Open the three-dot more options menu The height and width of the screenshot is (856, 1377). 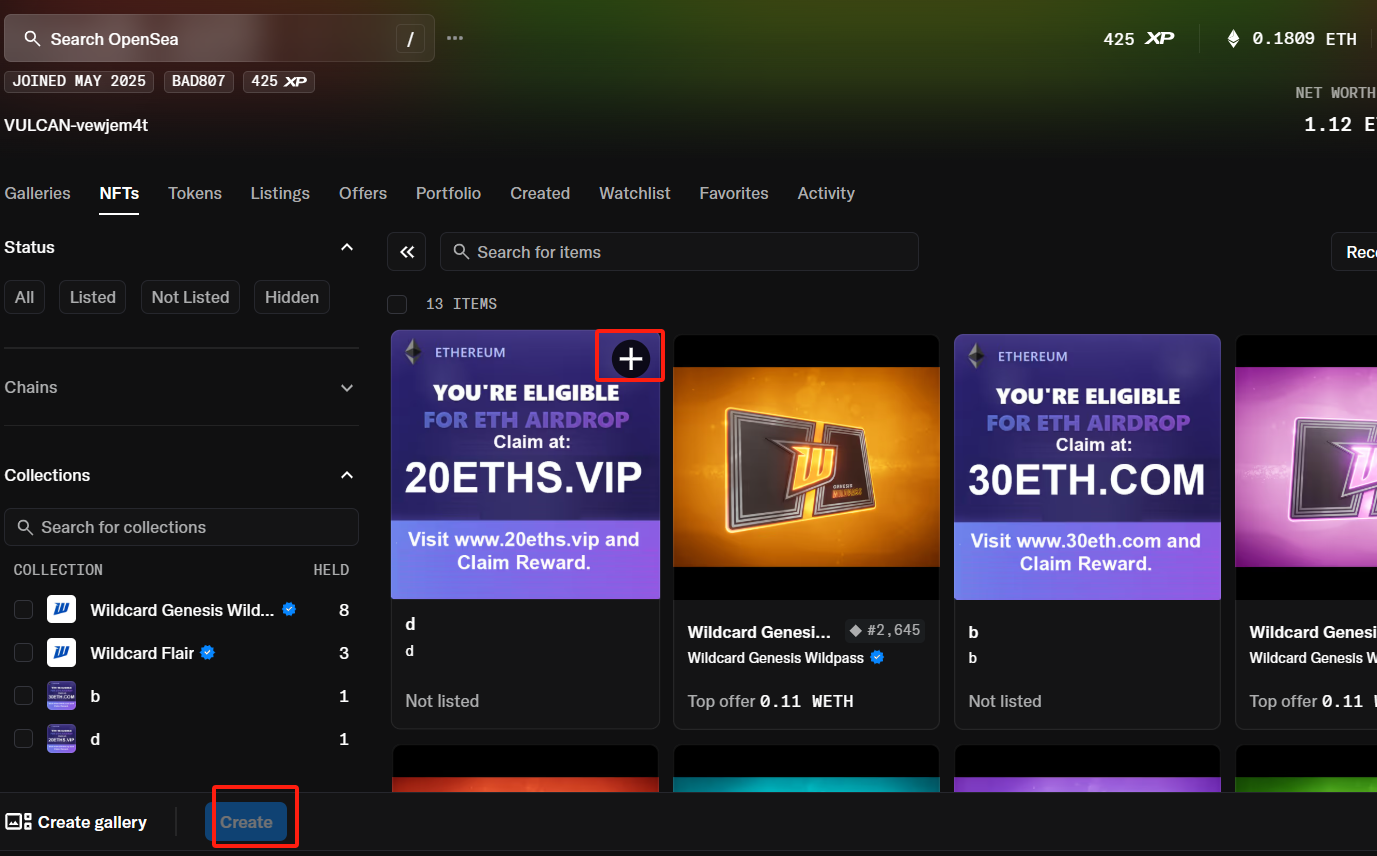tap(455, 38)
